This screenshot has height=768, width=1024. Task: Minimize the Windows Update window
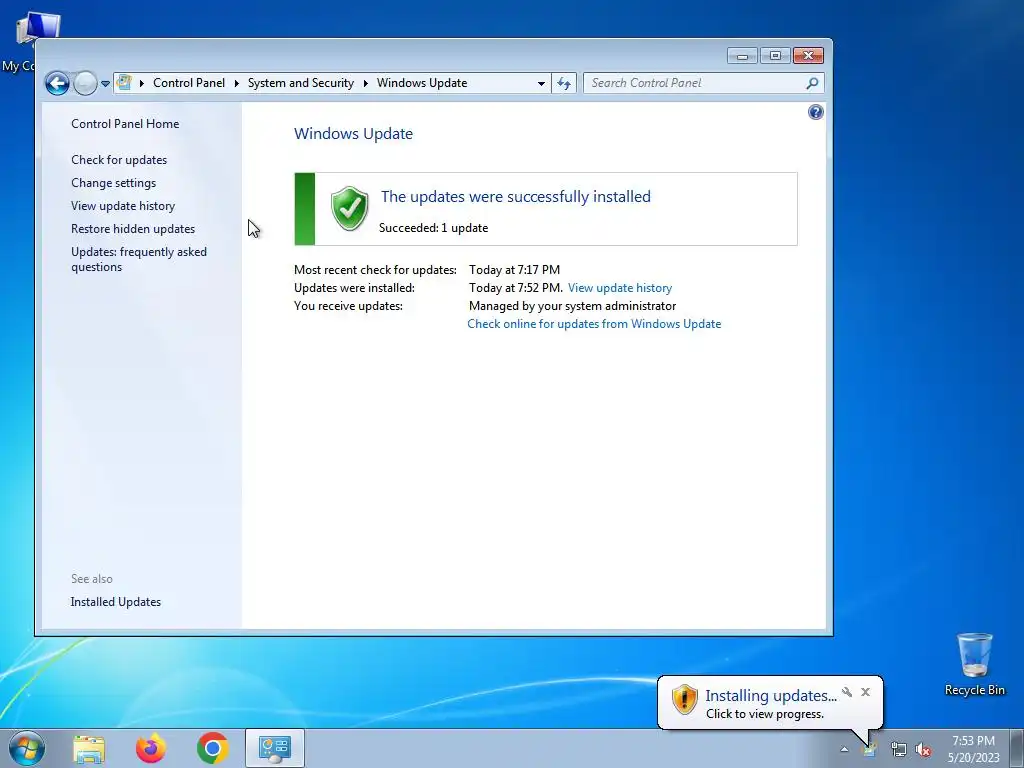point(743,56)
